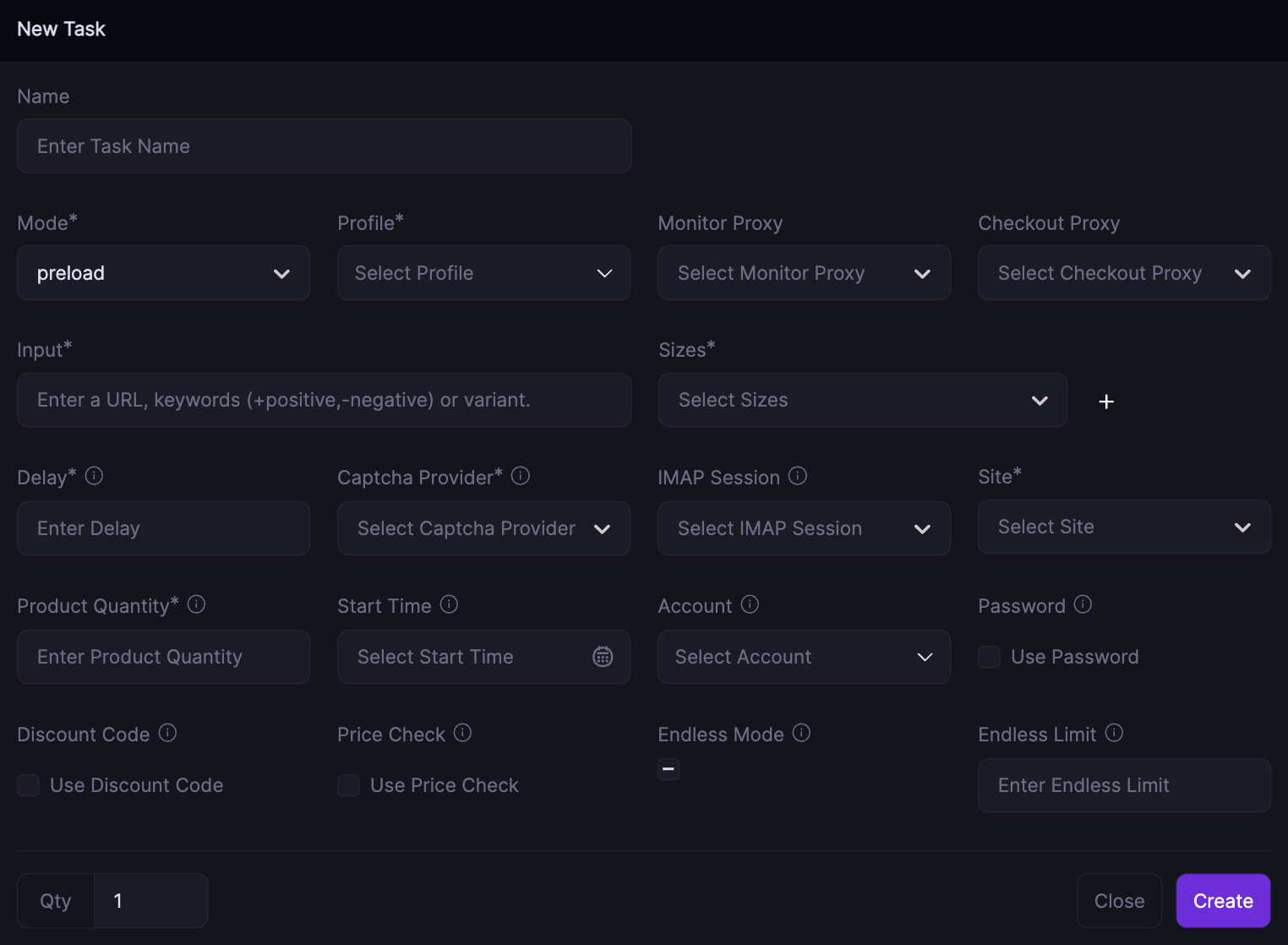Click the Product Quantity info icon
1288x945 pixels.
point(196,604)
